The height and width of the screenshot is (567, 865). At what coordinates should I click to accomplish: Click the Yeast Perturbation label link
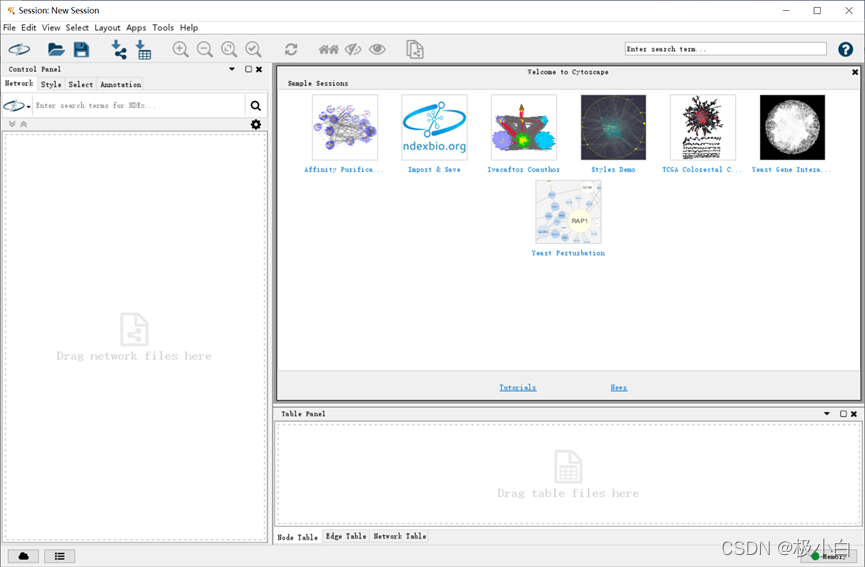pyautogui.click(x=568, y=253)
